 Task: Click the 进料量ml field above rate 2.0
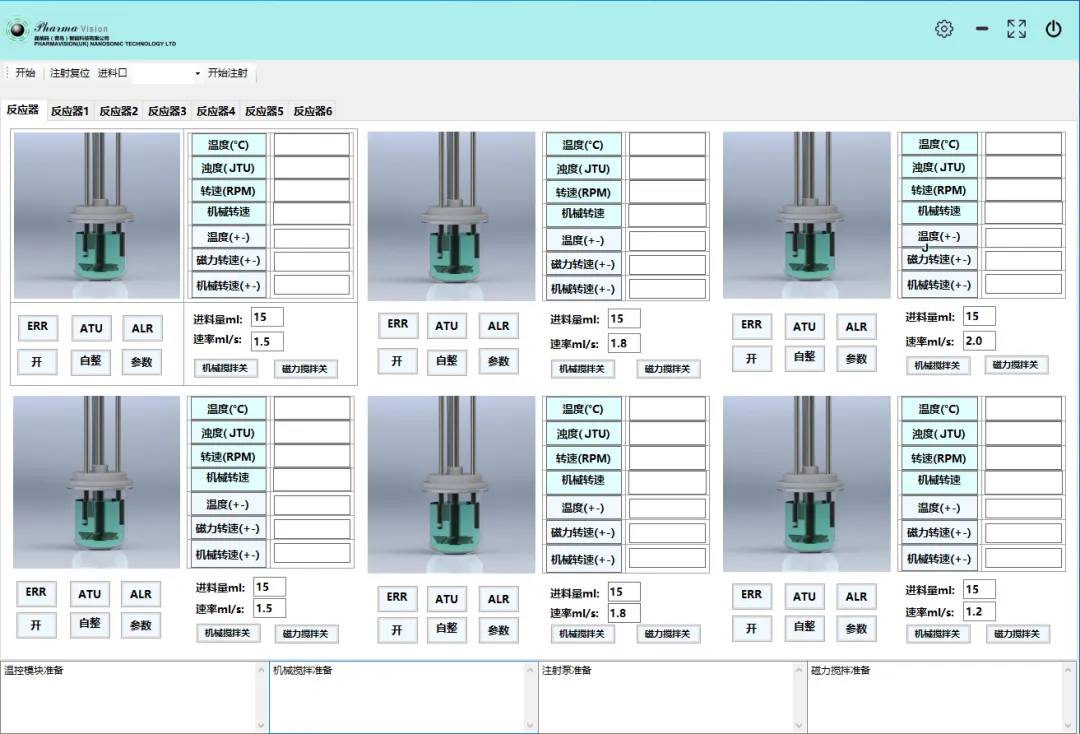(979, 316)
